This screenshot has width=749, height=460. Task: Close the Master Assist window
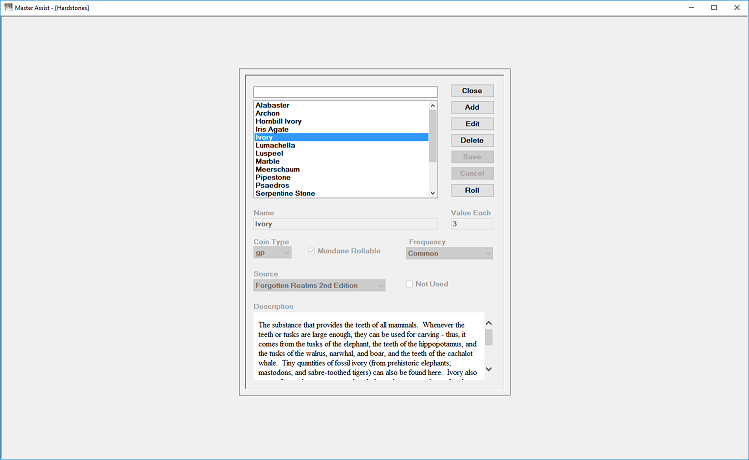click(x=737, y=8)
